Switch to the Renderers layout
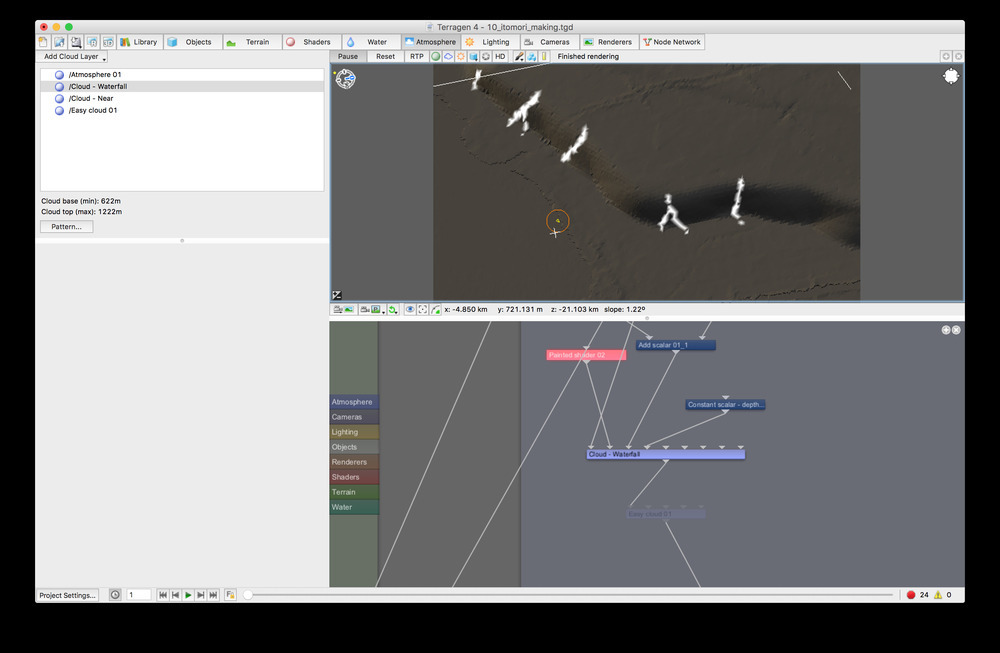The image size is (1000, 653). [608, 42]
